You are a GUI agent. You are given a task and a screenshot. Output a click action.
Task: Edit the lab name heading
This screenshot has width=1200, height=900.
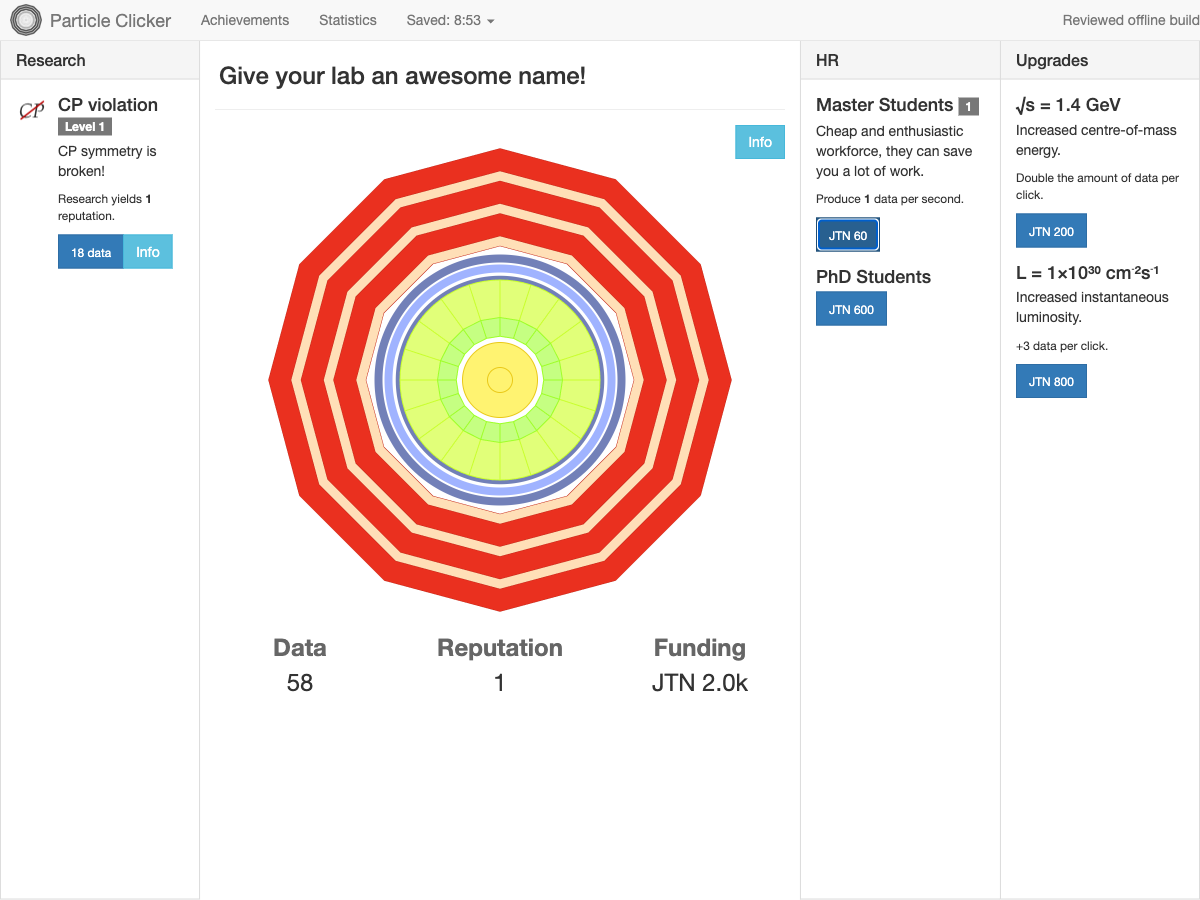click(402, 76)
